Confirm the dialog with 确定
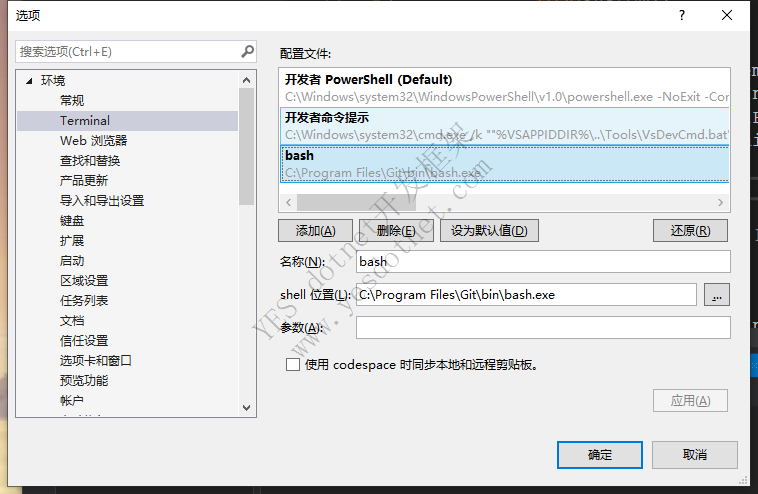The image size is (758, 494). coord(600,455)
